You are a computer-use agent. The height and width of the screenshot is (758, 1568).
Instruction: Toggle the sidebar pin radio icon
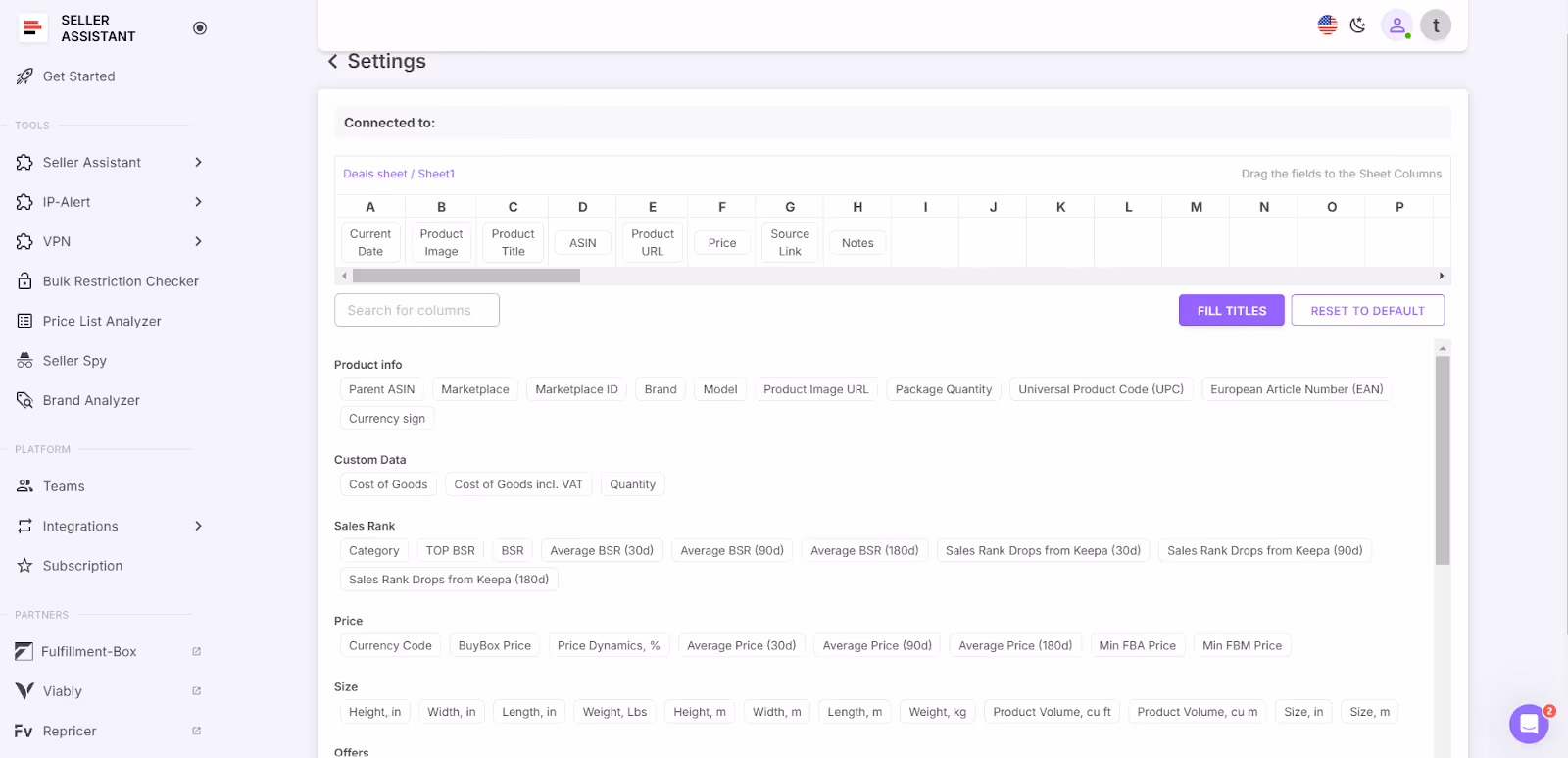[x=200, y=28]
